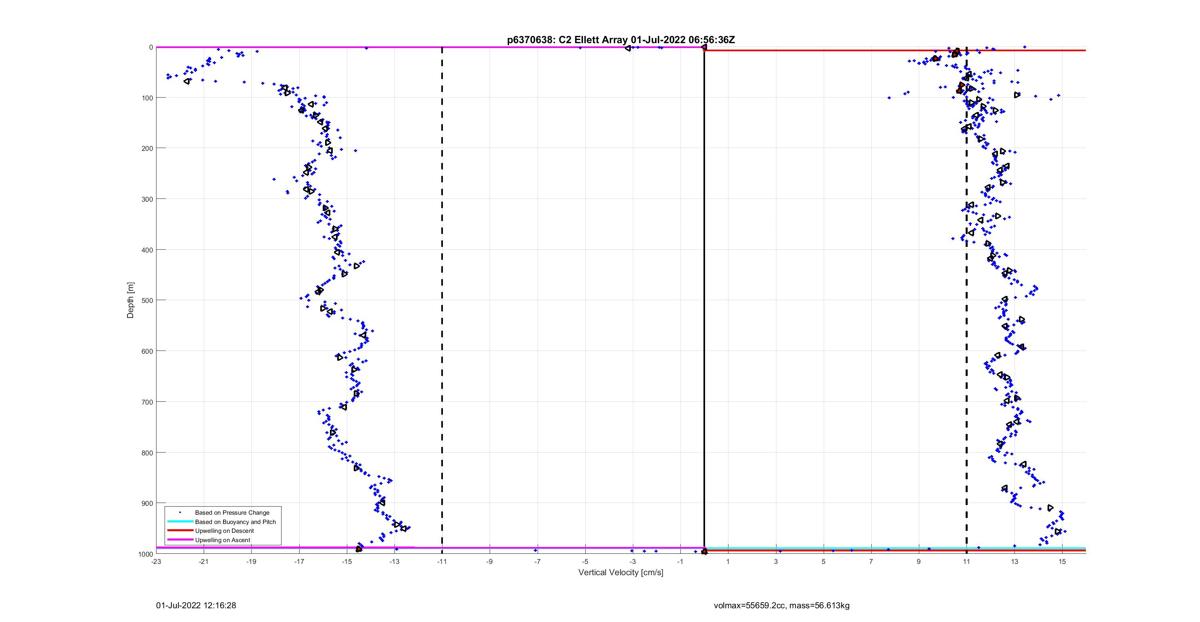Click the x-axis tick label 9
Screen dimensions: 1200x622
919,561
